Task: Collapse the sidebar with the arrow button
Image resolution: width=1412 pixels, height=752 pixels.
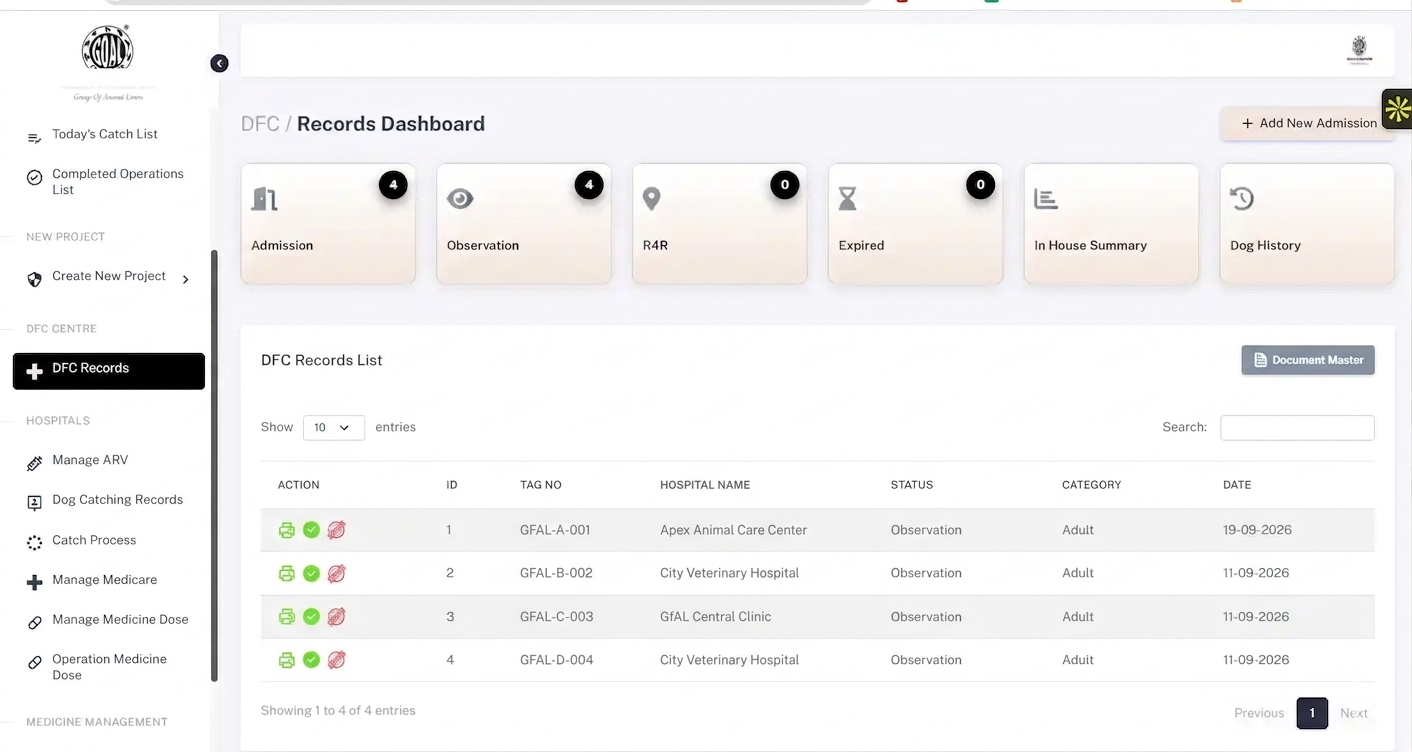Action: (219, 64)
